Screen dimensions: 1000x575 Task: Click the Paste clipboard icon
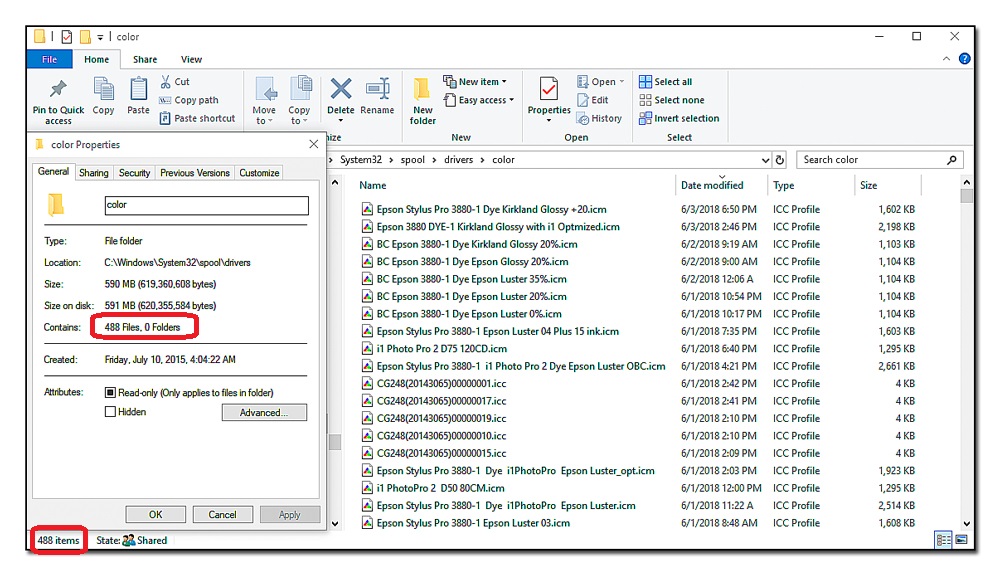point(138,90)
